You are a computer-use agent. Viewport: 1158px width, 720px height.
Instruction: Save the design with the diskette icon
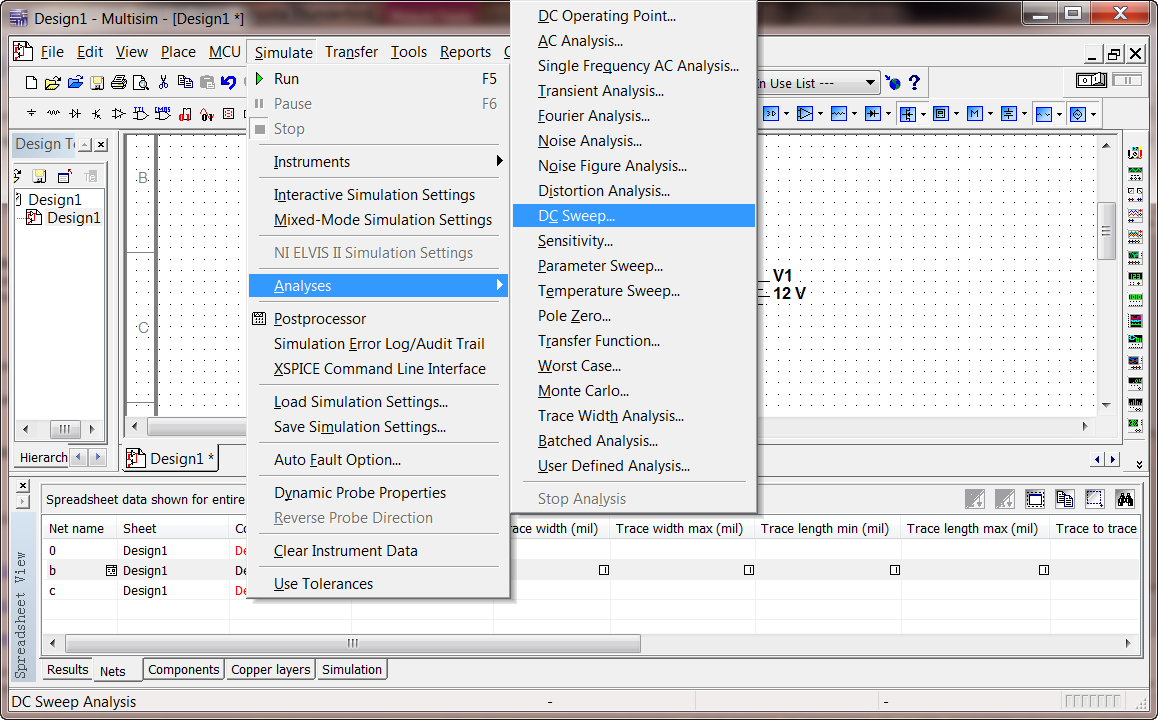click(97, 83)
